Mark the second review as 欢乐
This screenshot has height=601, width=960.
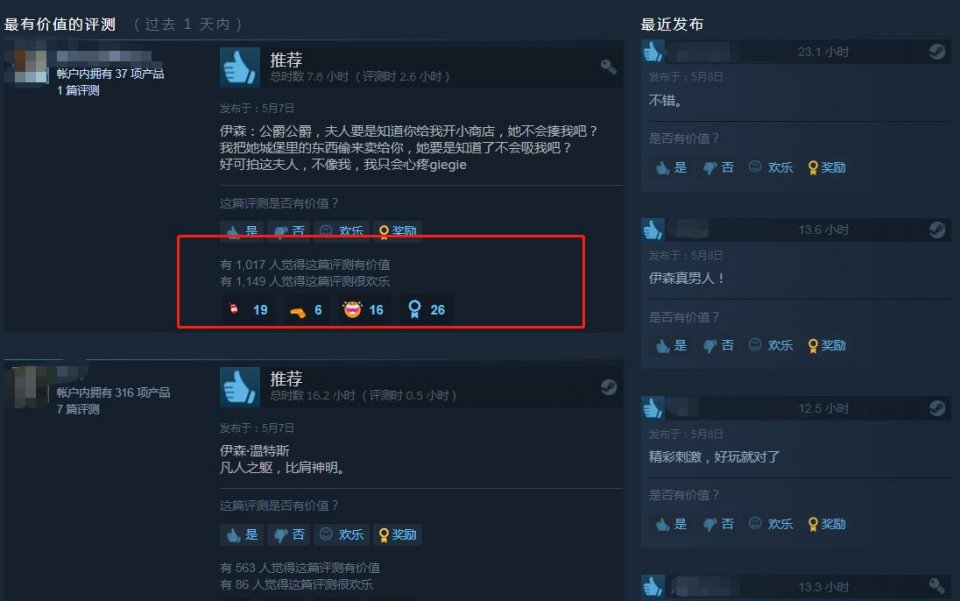342,534
